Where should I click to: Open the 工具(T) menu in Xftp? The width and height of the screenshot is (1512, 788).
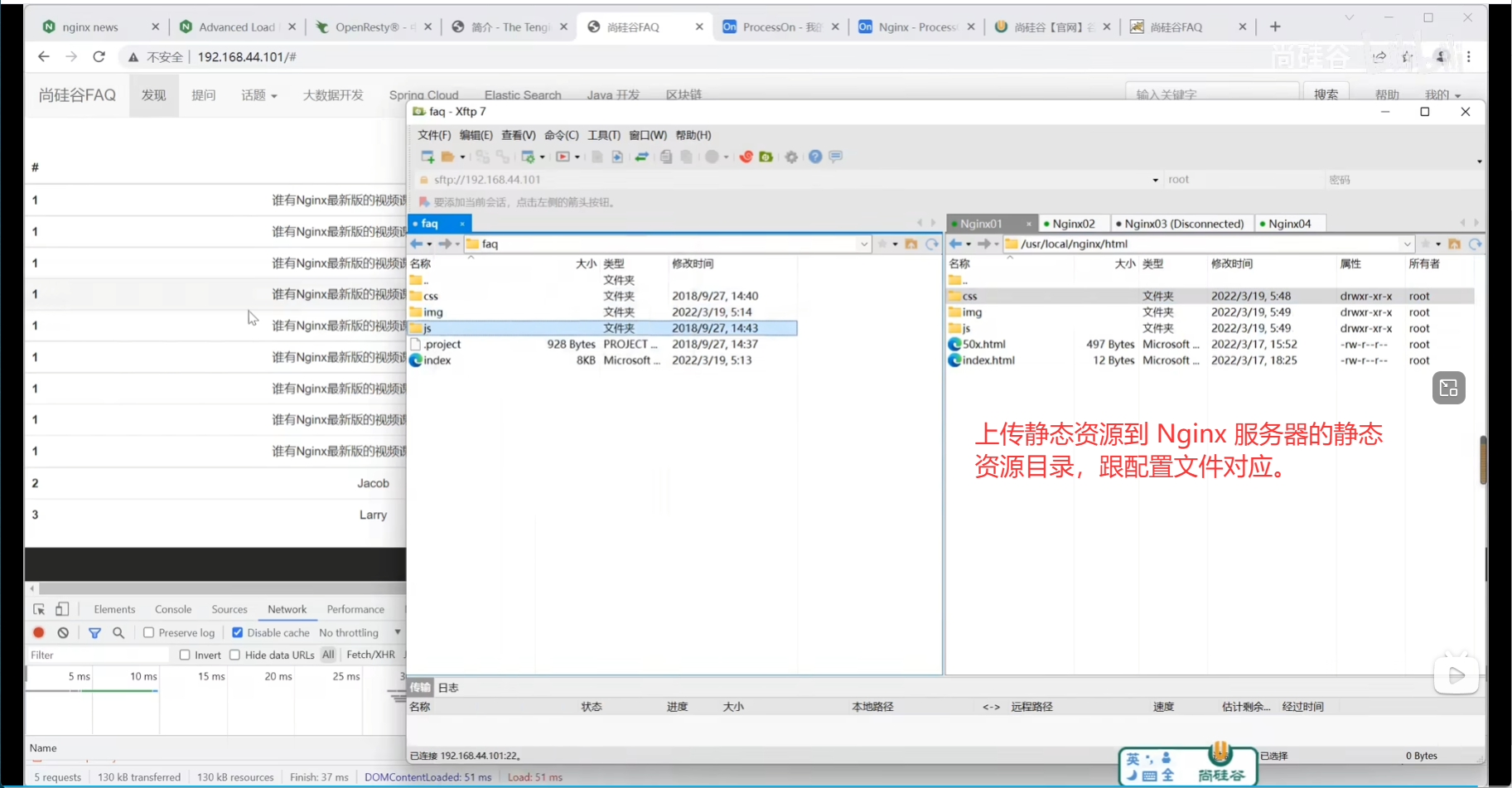[604, 135]
